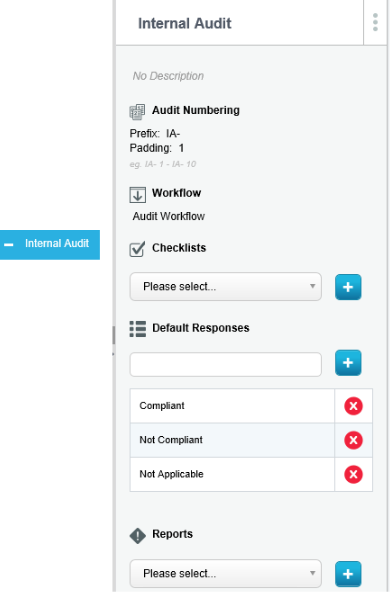Click the panel splitter handle
Screen dimensions: 392x596
(x=113, y=335)
